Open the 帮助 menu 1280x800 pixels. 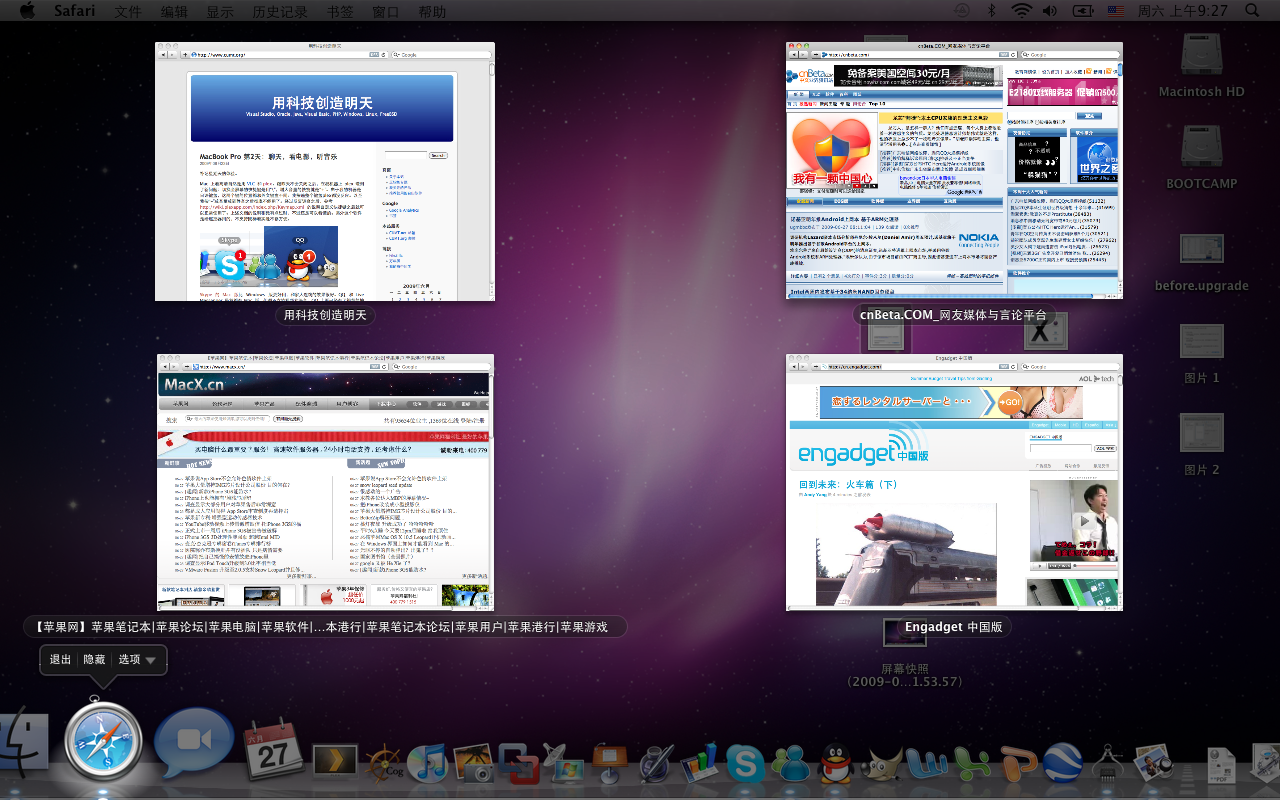(432, 11)
